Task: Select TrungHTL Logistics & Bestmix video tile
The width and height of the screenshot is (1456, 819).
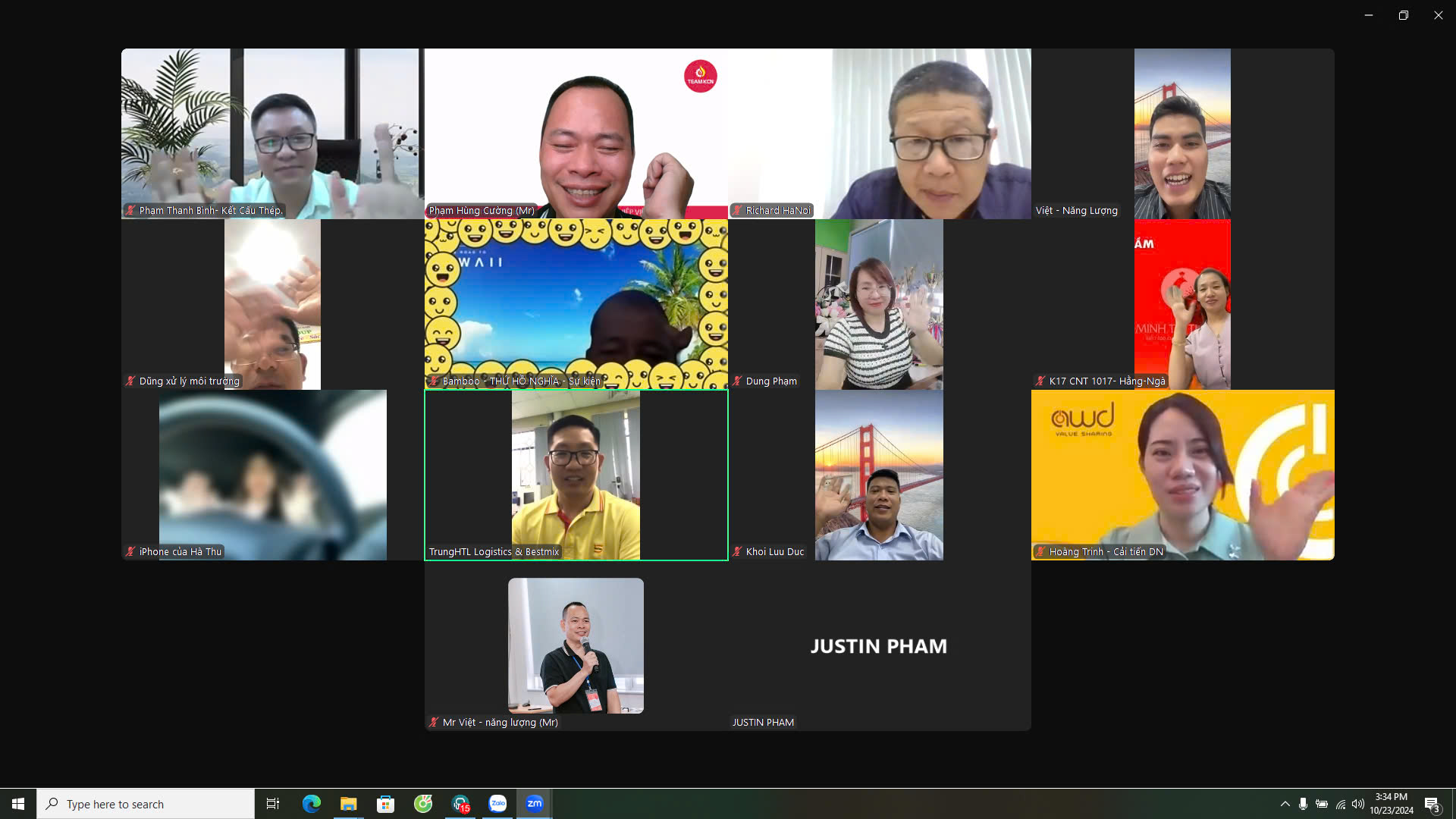Action: point(576,475)
